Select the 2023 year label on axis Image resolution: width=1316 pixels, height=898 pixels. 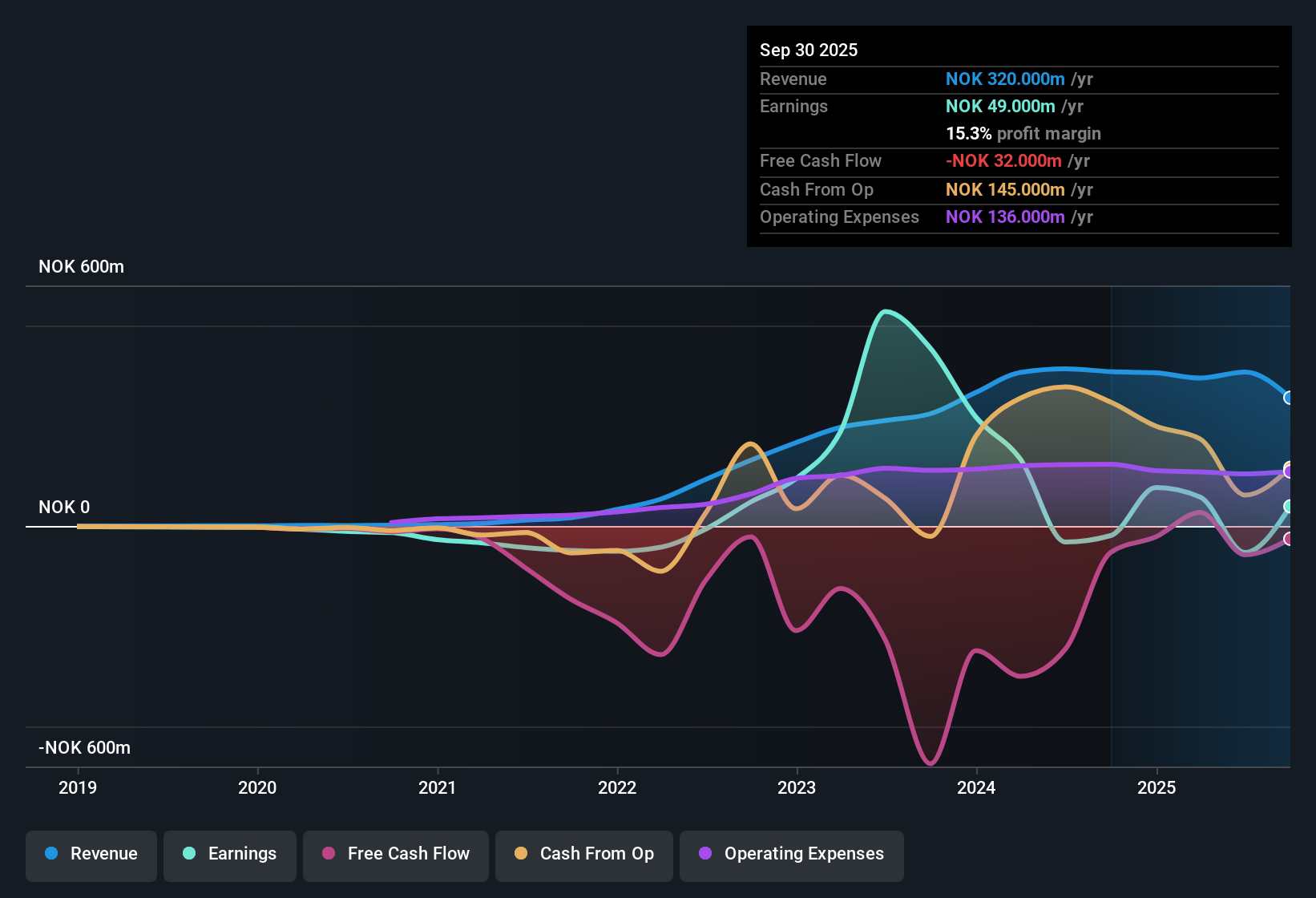[796, 788]
